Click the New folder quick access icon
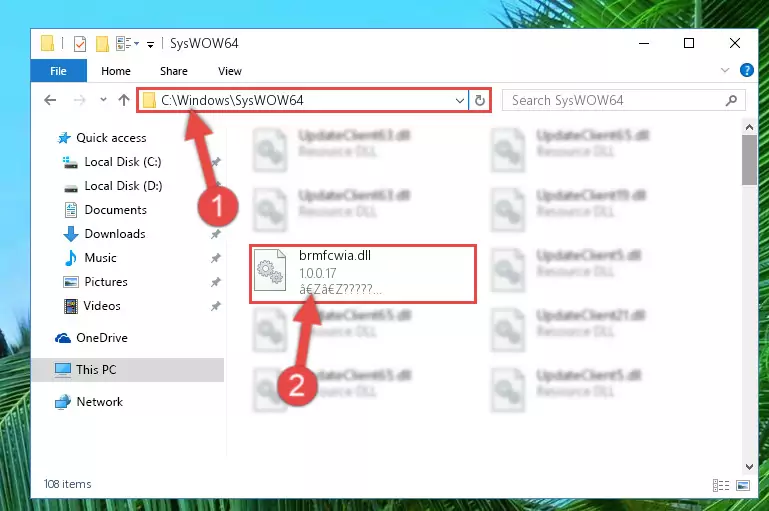Viewport: 769px width, 511px height. [x=102, y=44]
